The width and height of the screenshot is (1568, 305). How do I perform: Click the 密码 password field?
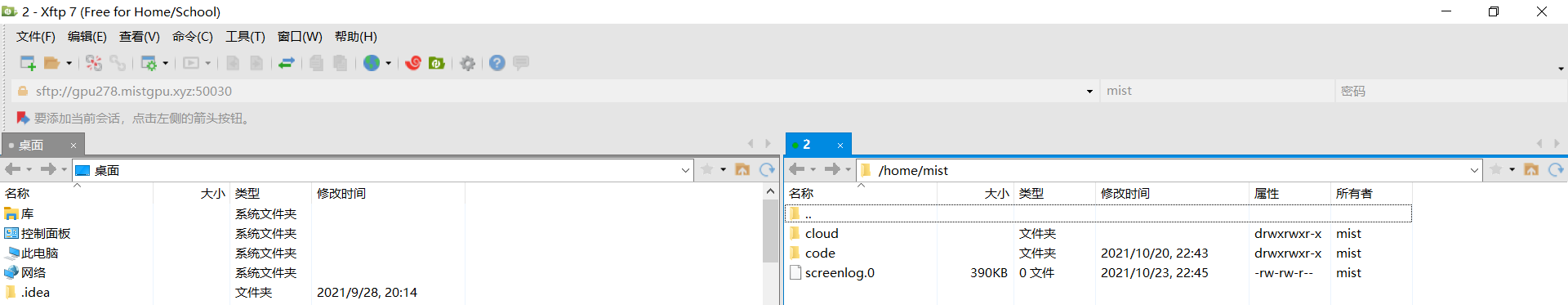tap(1451, 91)
